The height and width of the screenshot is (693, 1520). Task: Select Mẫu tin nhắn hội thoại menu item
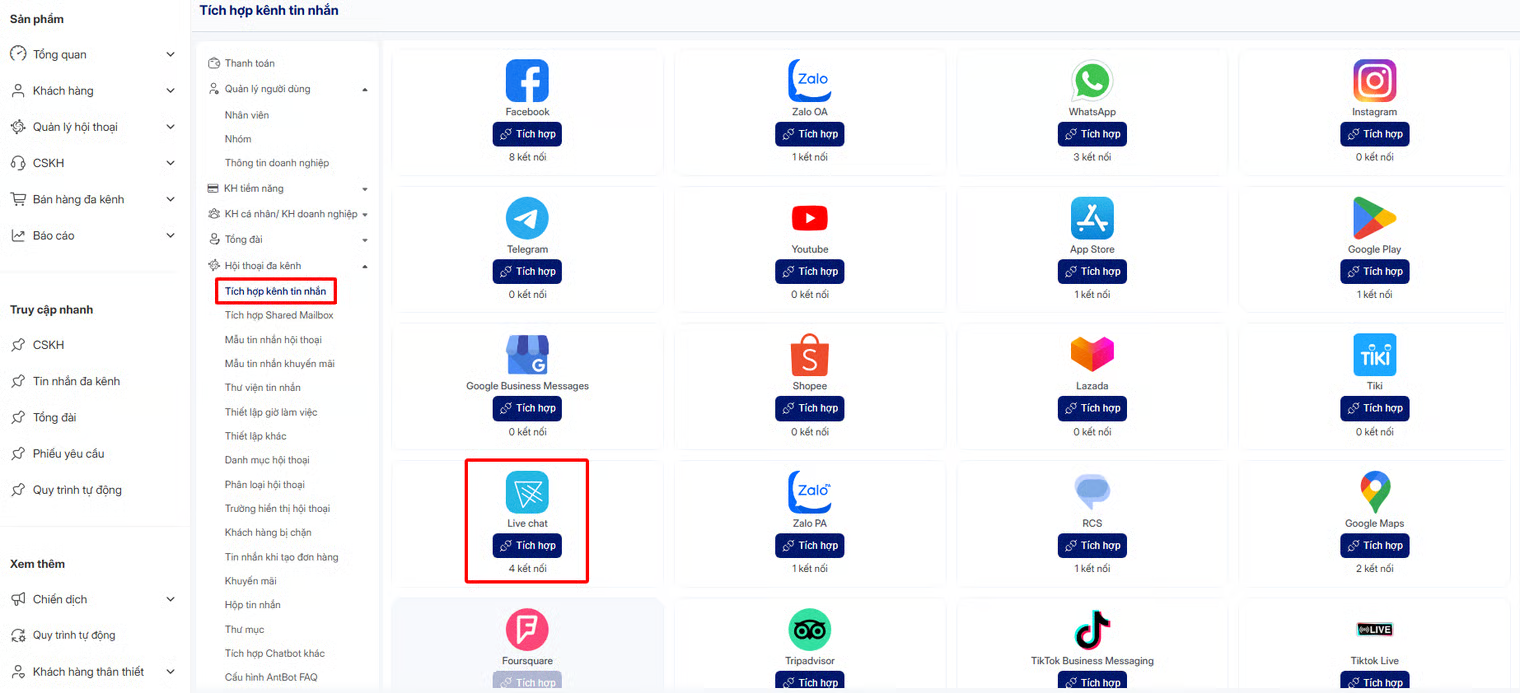point(273,340)
